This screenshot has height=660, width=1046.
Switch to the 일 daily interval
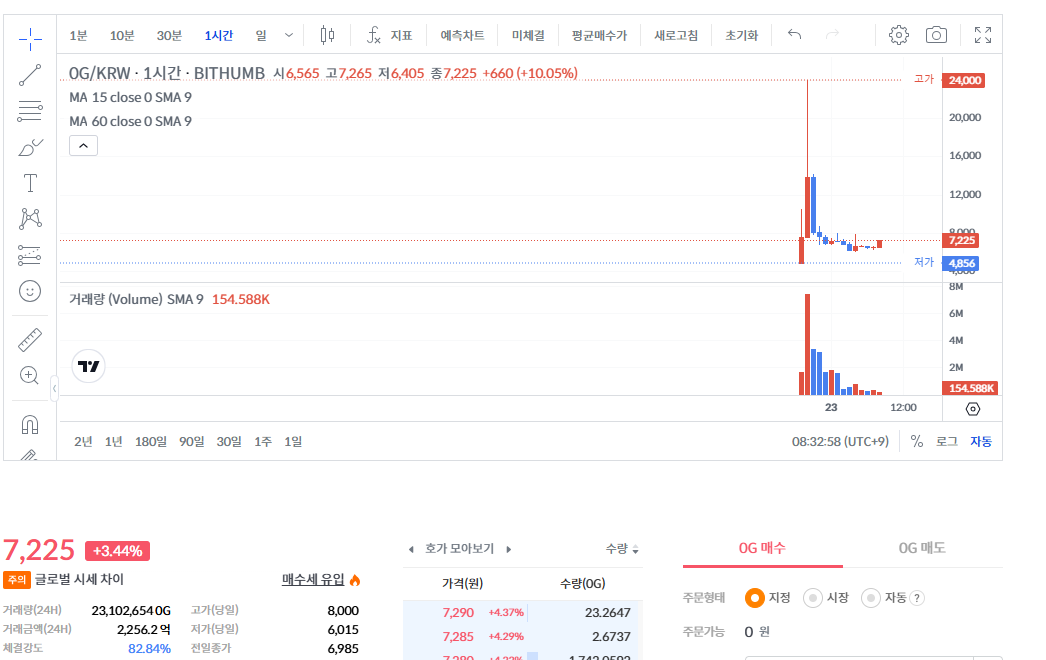[261, 35]
